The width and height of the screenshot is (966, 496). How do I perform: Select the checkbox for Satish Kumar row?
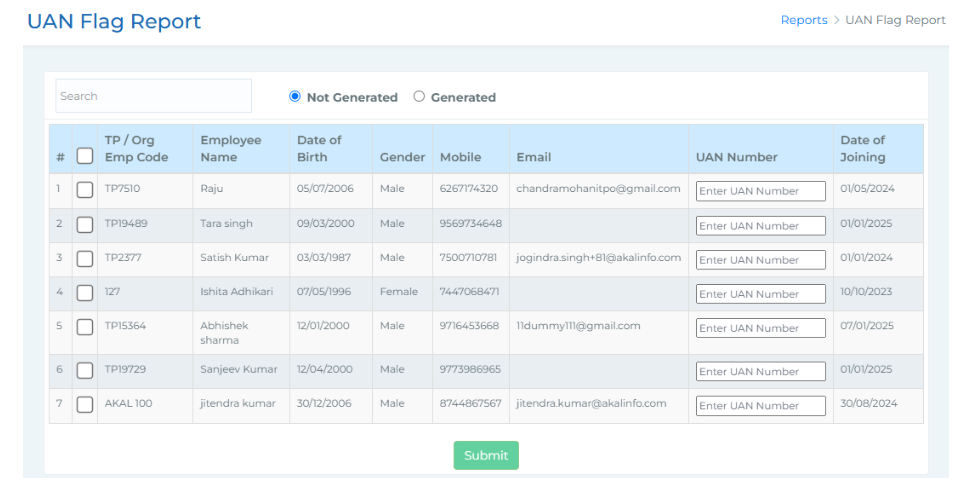point(85,259)
